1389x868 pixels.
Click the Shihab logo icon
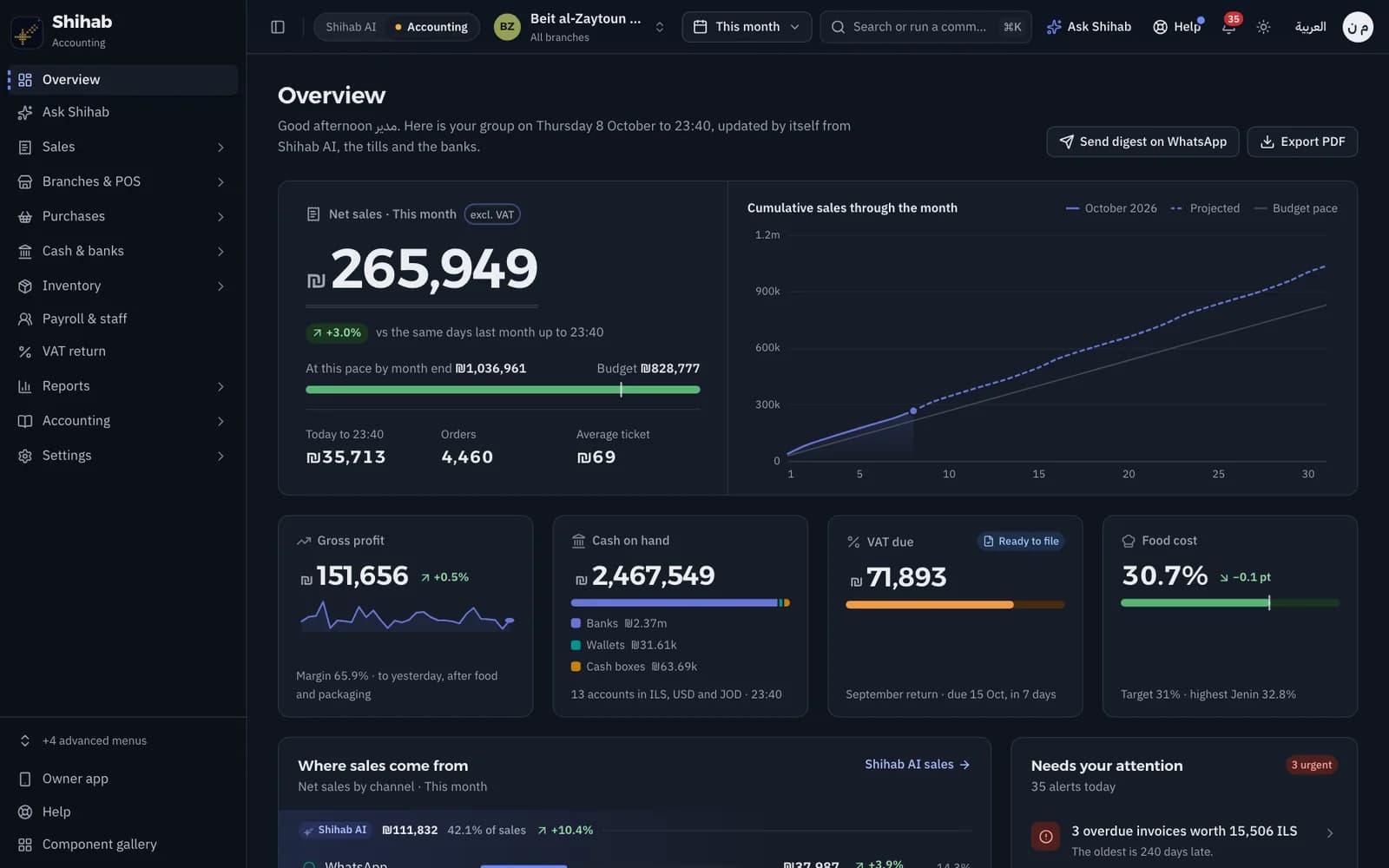27,31
